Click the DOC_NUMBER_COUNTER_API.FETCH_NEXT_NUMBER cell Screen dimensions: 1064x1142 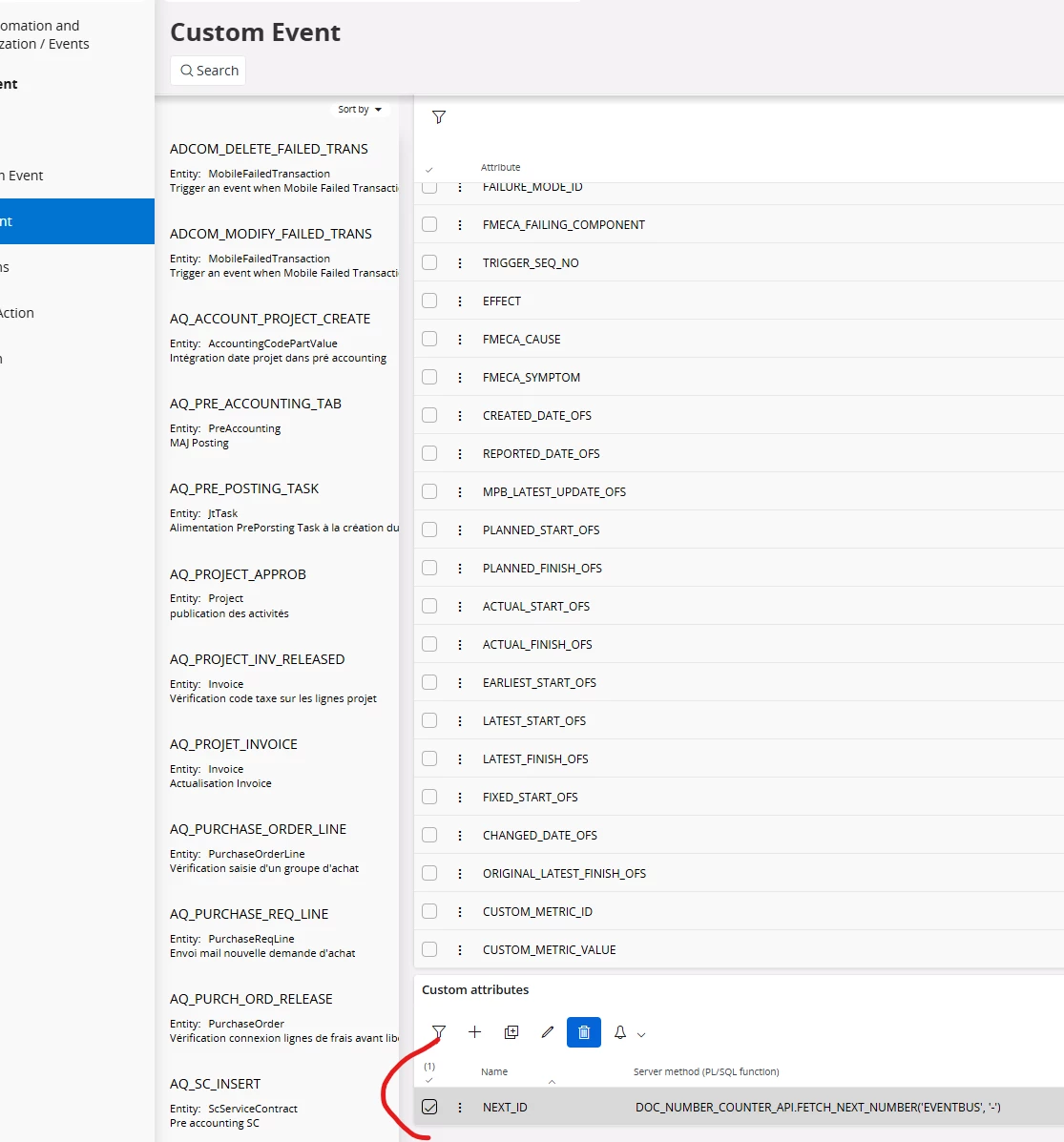tap(818, 1107)
